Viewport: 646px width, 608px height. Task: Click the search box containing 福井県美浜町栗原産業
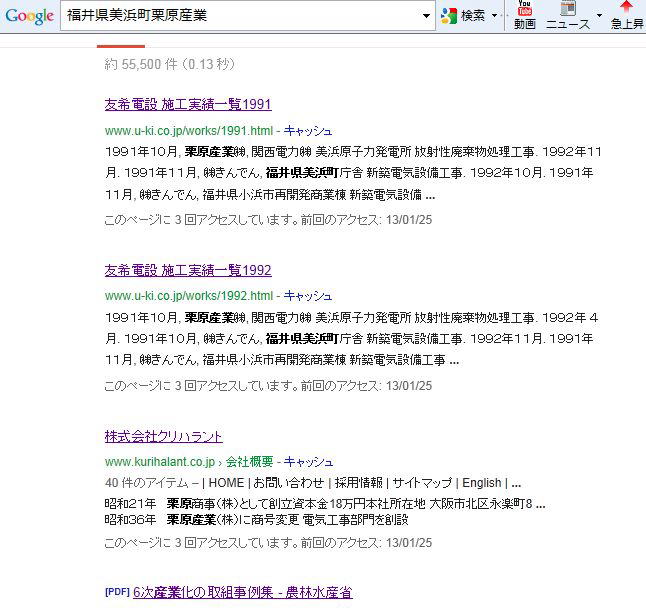click(248, 16)
